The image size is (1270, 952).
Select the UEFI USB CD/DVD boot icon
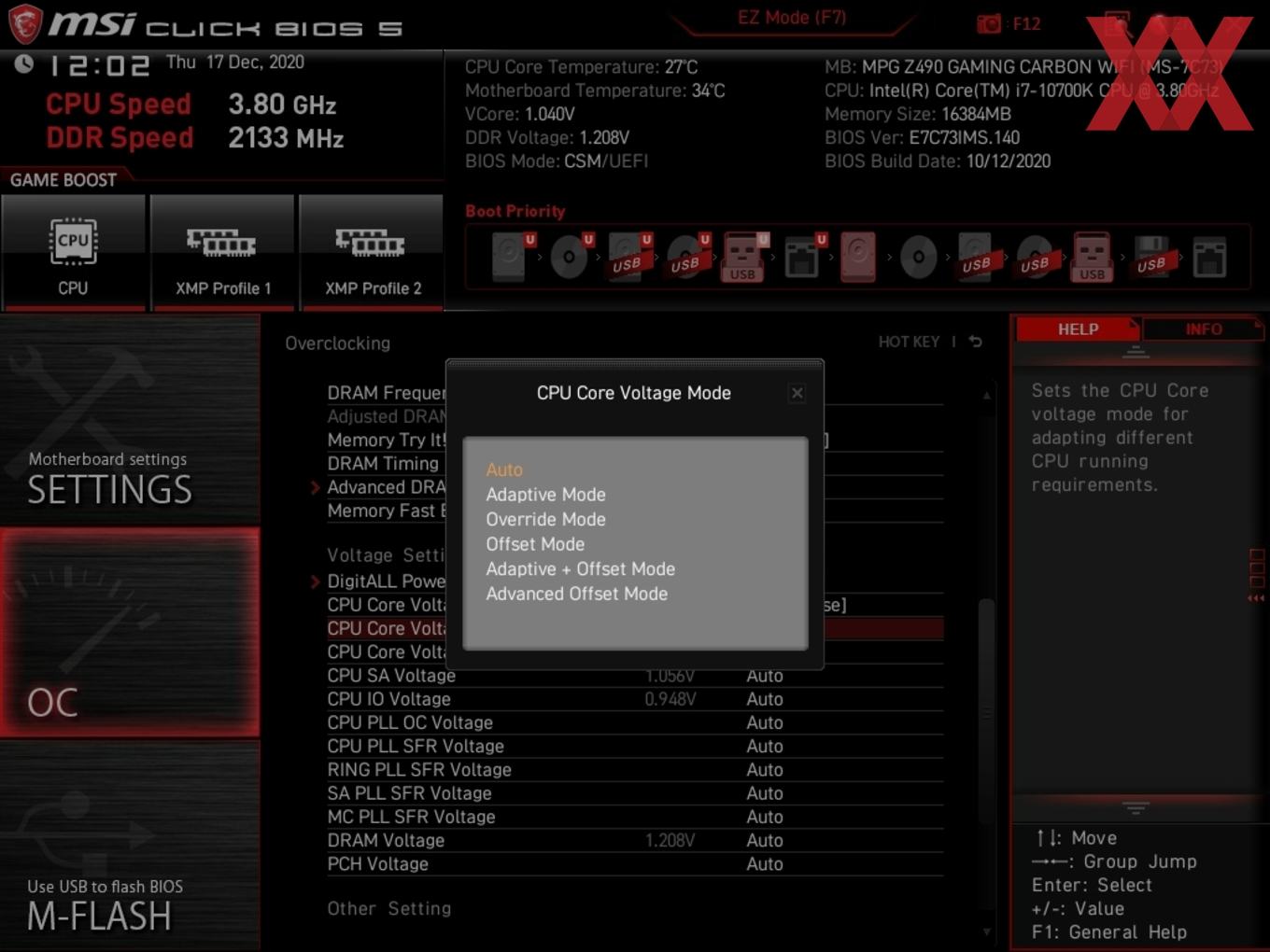click(x=687, y=257)
